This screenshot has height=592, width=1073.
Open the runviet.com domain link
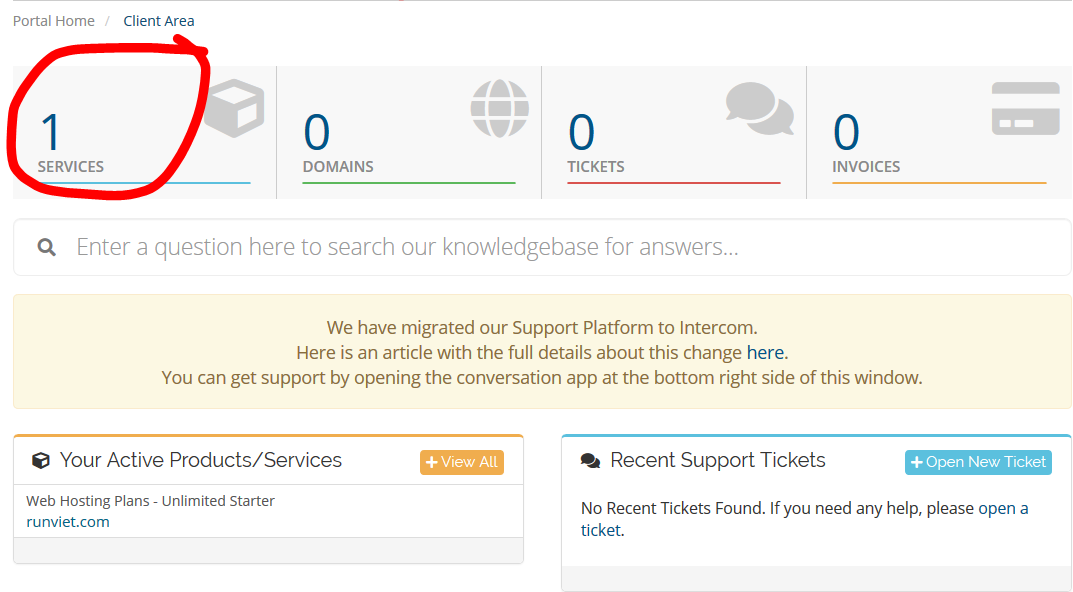68,522
